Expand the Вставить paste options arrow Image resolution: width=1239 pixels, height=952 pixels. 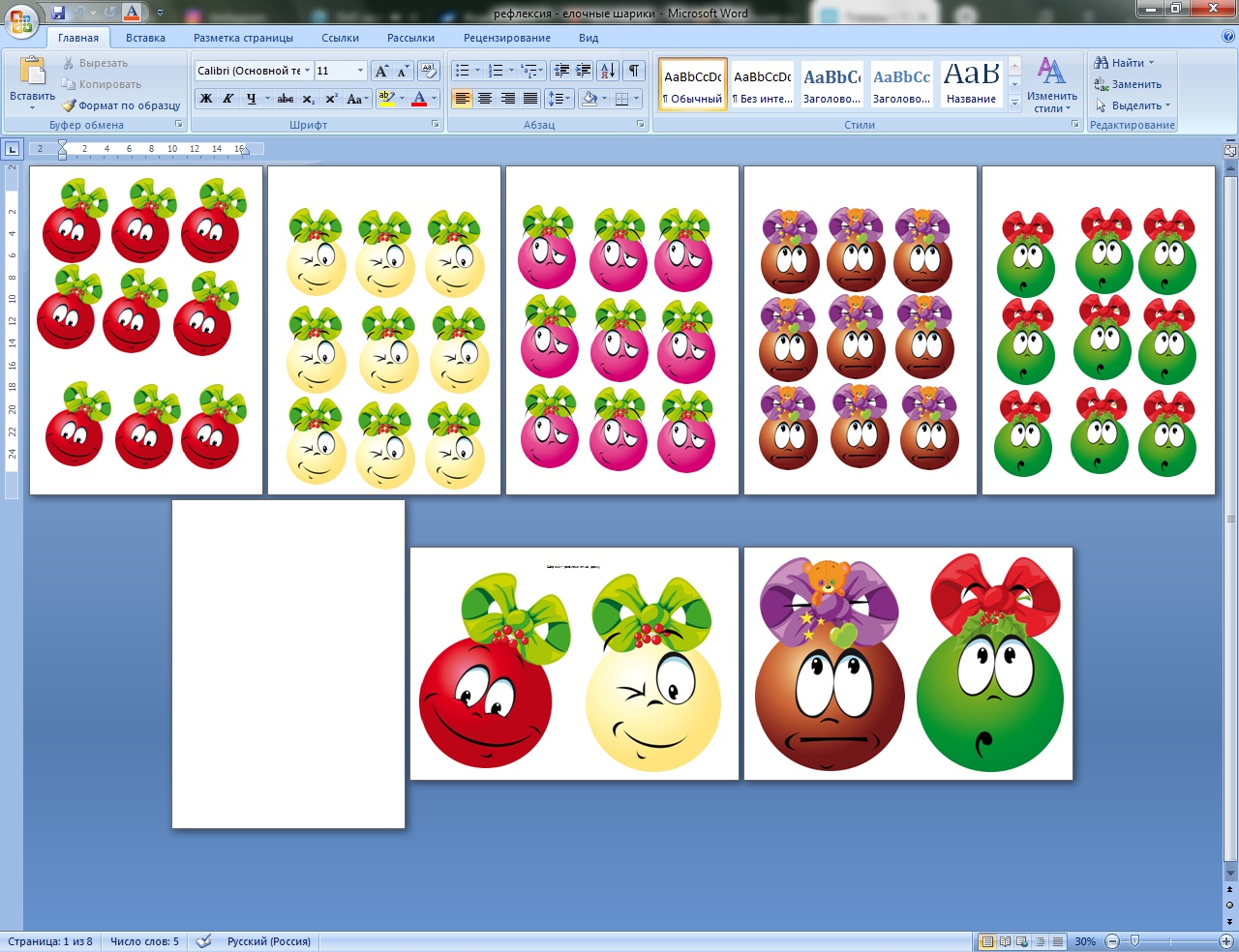[x=32, y=108]
